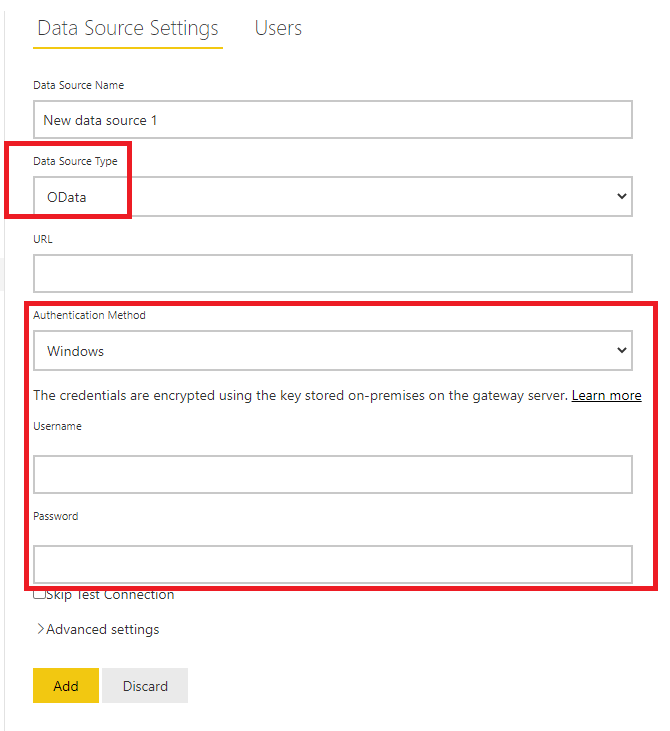Switch to the Users tab
This screenshot has height=731, width=670.
(x=278, y=28)
